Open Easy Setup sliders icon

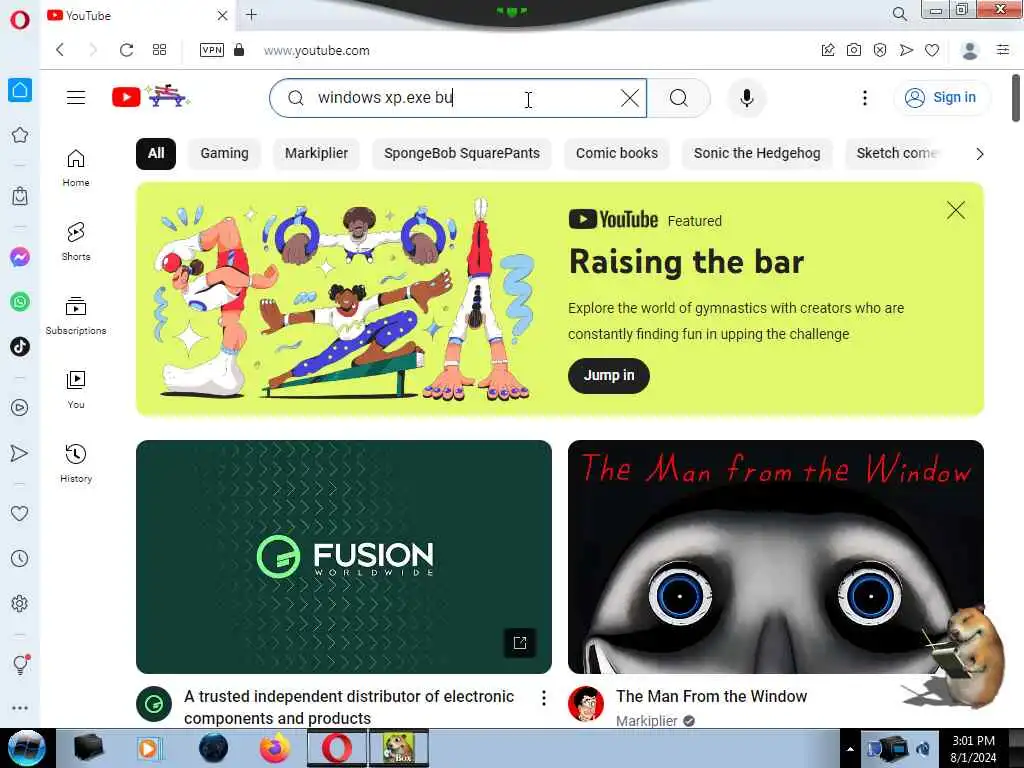pyautogui.click(x=1003, y=50)
